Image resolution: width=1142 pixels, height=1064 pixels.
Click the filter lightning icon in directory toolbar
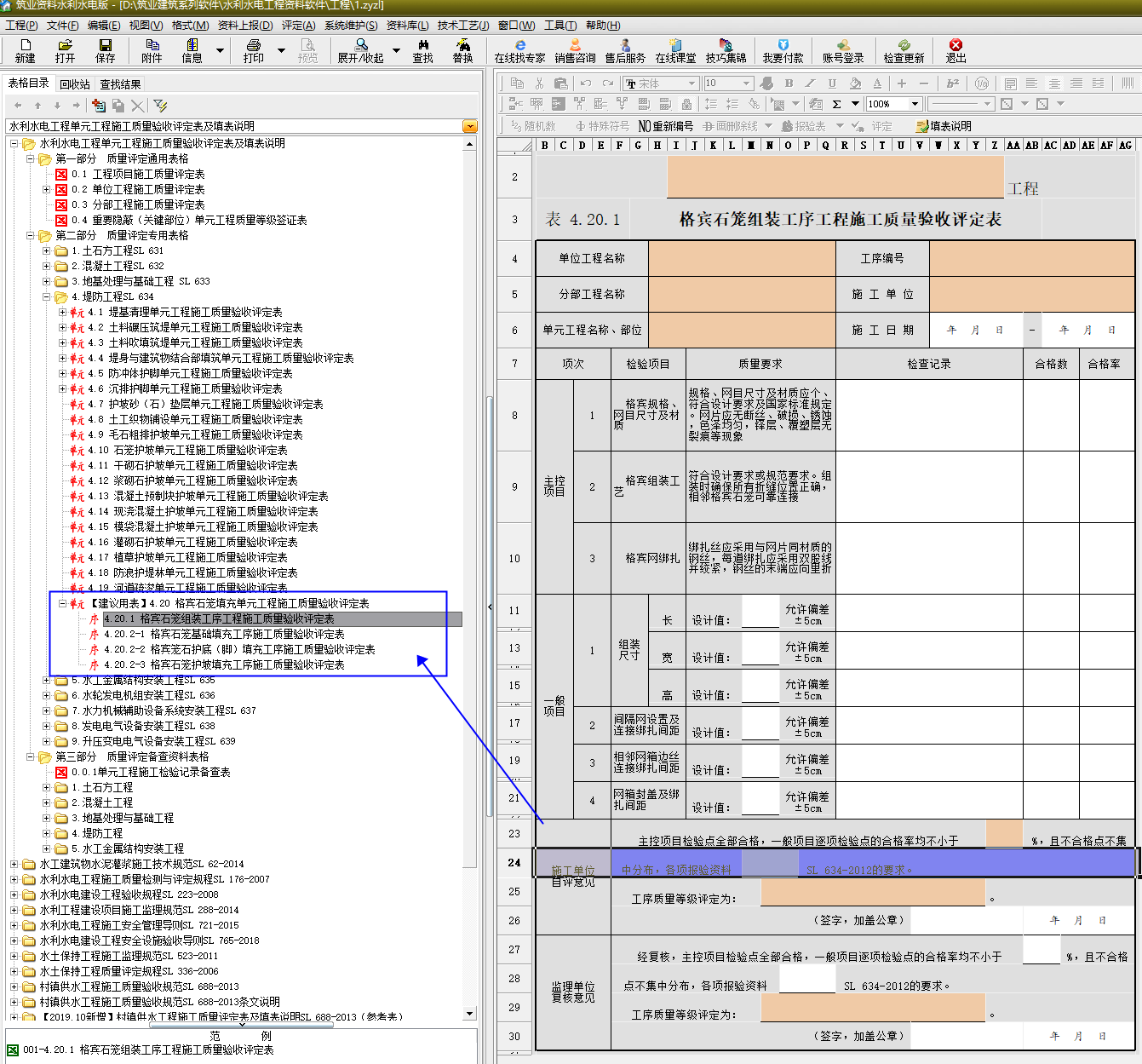(x=160, y=105)
